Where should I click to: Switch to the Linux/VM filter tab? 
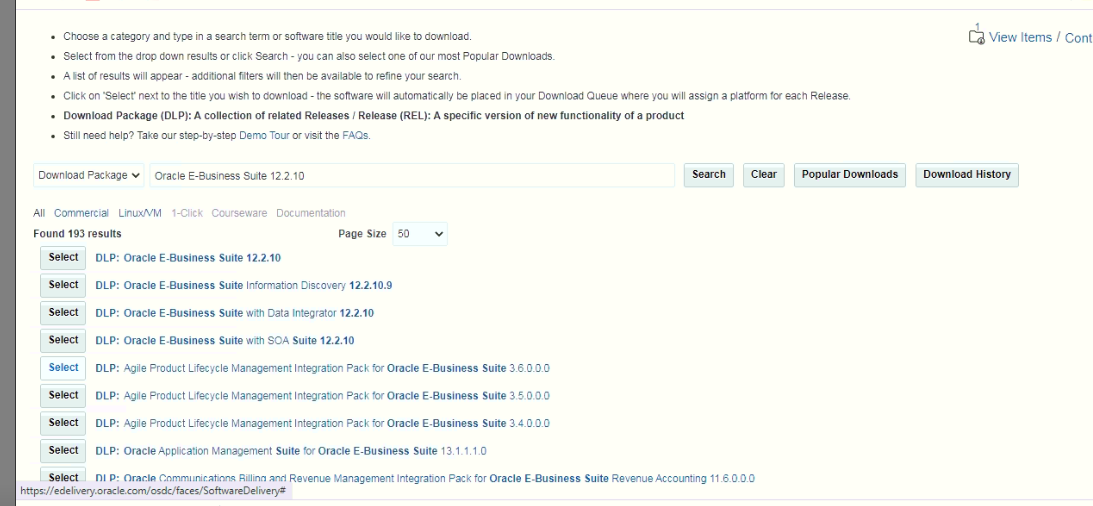tap(139, 213)
